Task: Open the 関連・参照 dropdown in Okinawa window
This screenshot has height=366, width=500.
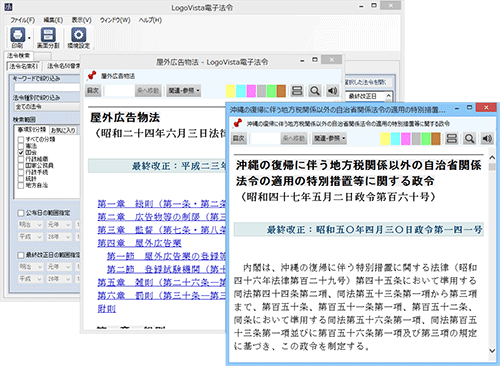Action: pyautogui.click(x=329, y=138)
